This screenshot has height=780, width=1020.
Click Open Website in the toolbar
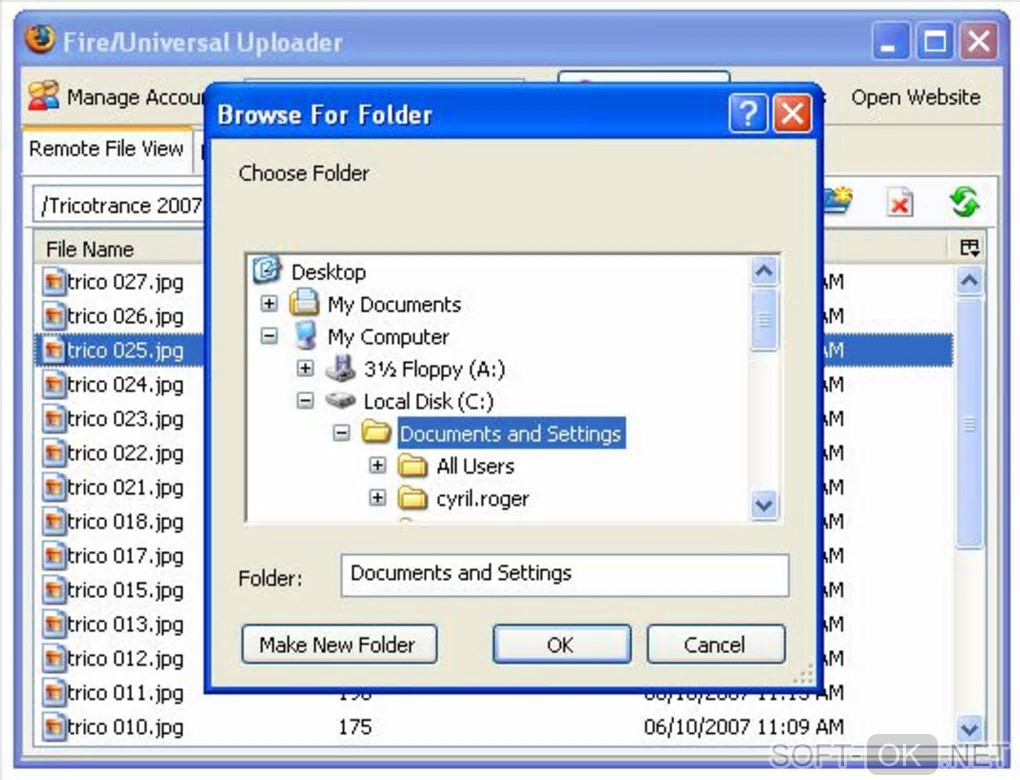click(x=915, y=97)
